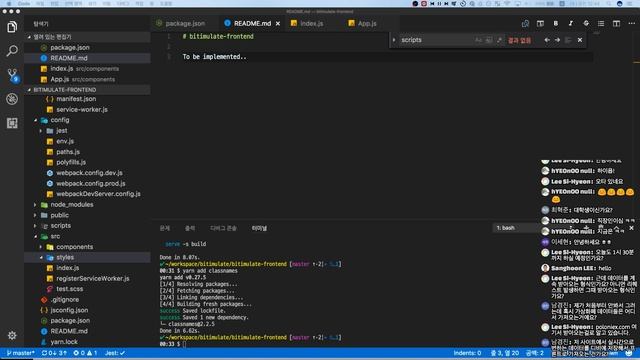The image size is (640, 360).
Task: Click the spaces: 2 indentation status item
Action: (x=535, y=353)
